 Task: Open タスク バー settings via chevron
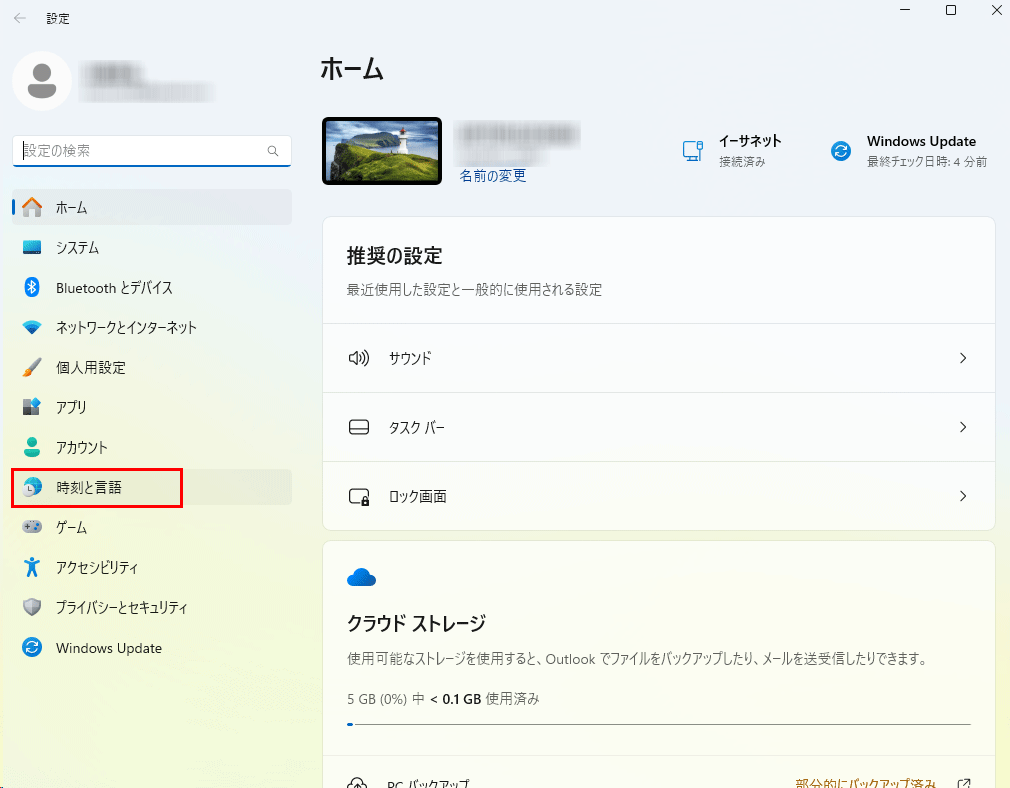(962, 427)
